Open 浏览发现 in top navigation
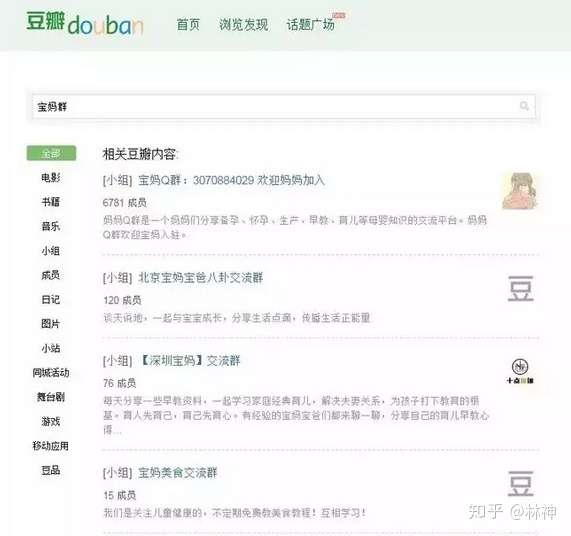The image size is (571, 536). pyautogui.click(x=243, y=24)
